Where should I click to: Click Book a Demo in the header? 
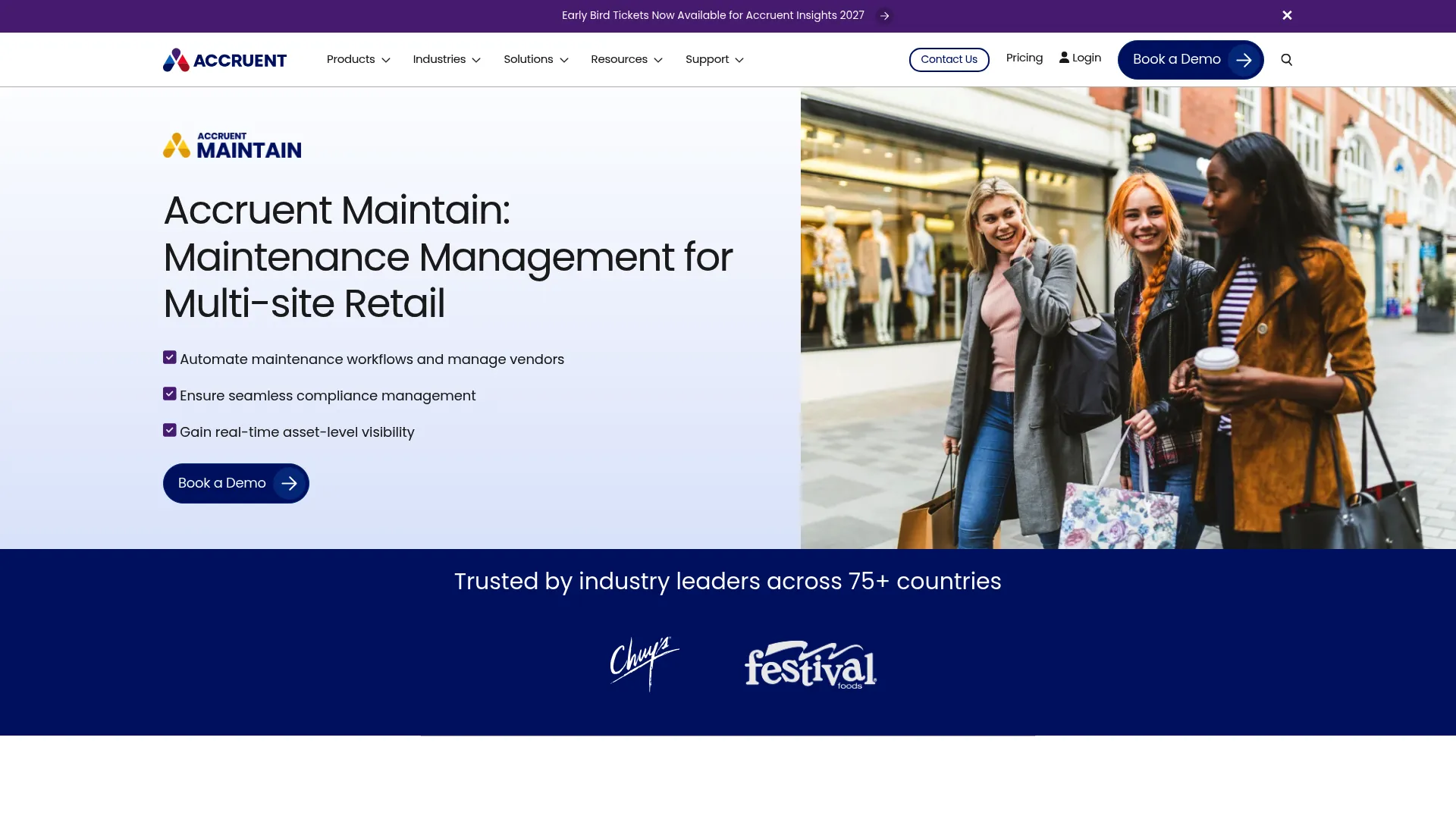[x=1191, y=60]
